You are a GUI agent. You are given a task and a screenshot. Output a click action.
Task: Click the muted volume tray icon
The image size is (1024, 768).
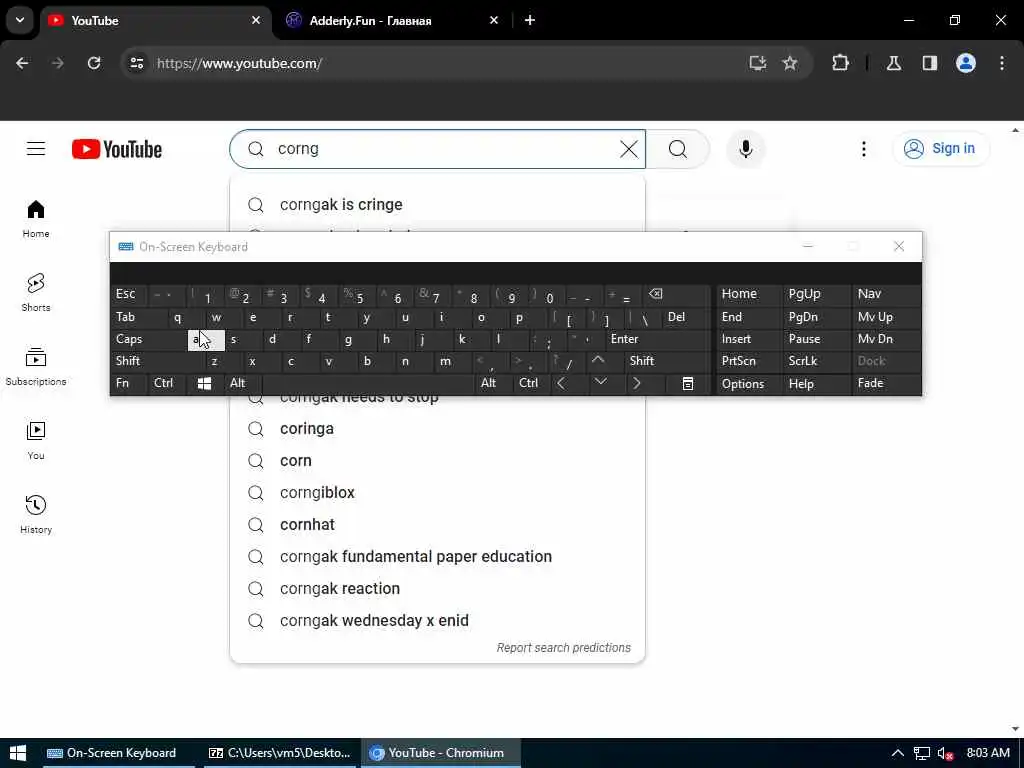coord(946,753)
